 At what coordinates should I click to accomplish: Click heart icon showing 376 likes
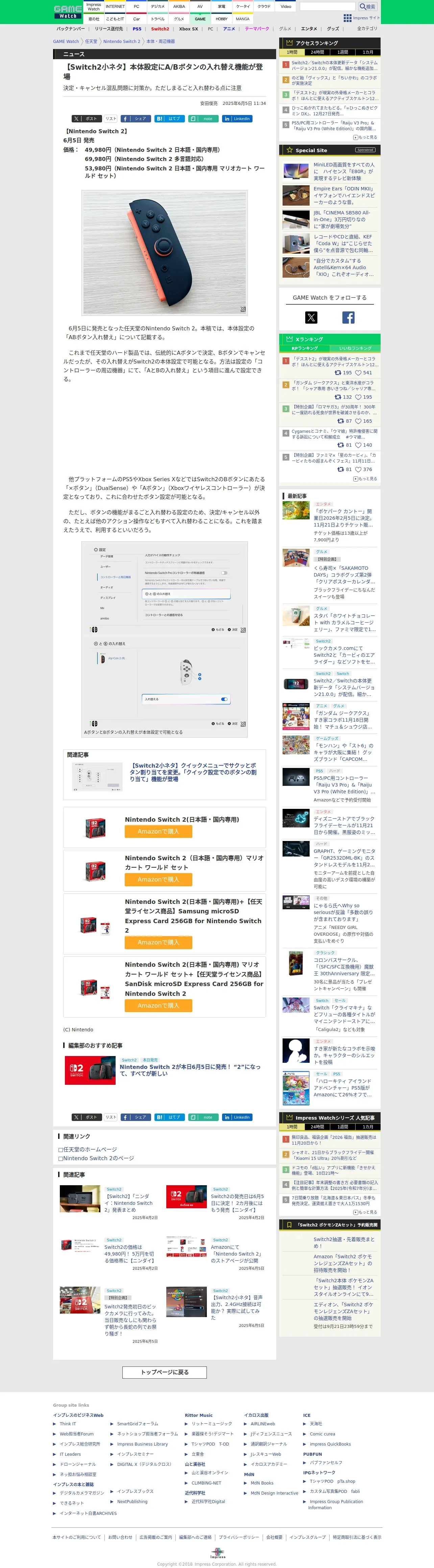pyautogui.click(x=359, y=469)
